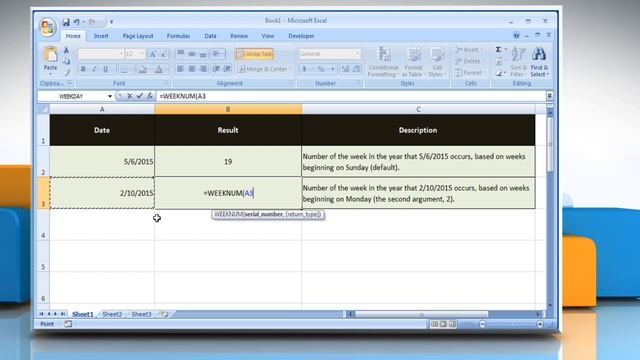Apply bottom border from Font group
640x360 pixels.
[124, 69]
